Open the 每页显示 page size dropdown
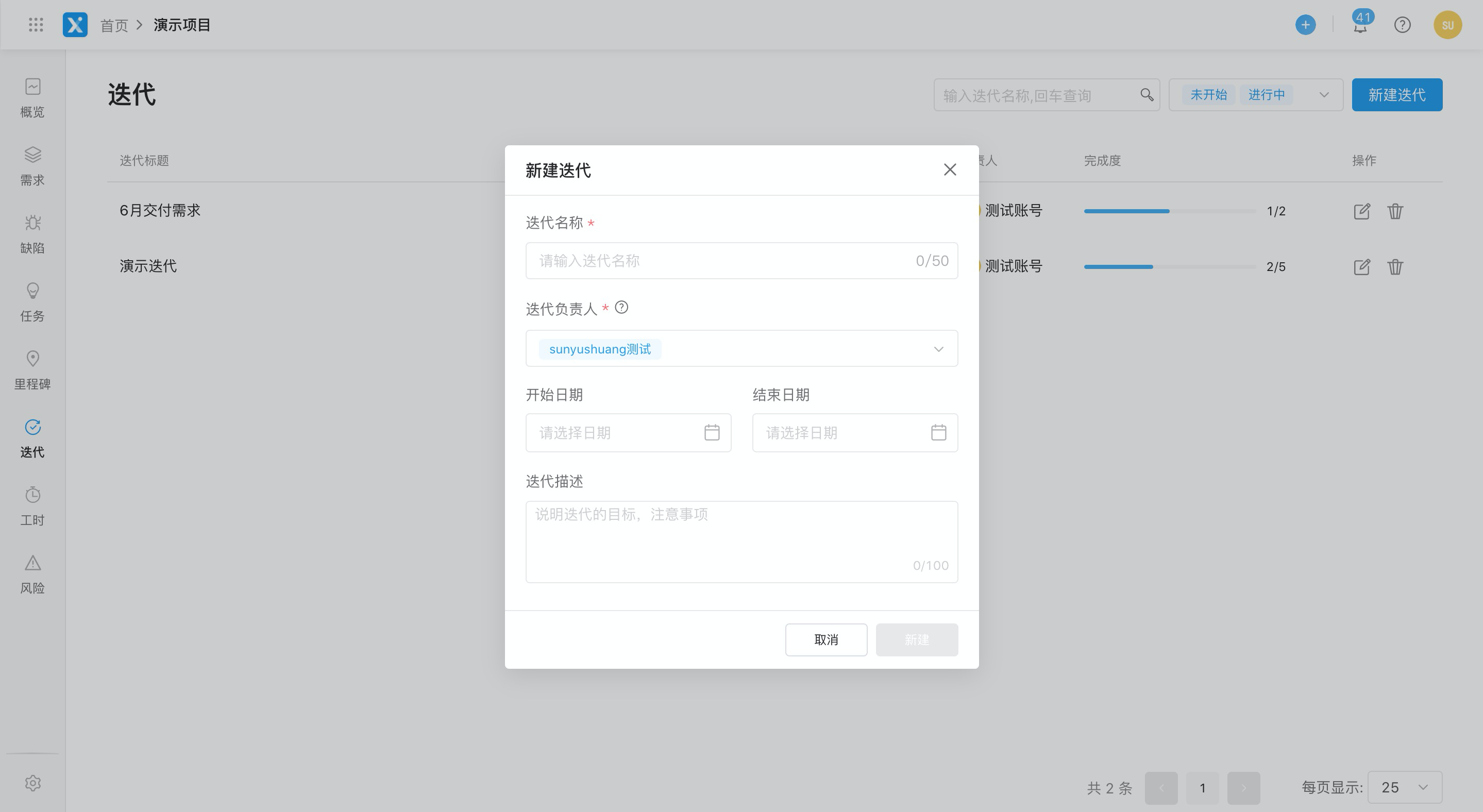 [x=1405, y=787]
